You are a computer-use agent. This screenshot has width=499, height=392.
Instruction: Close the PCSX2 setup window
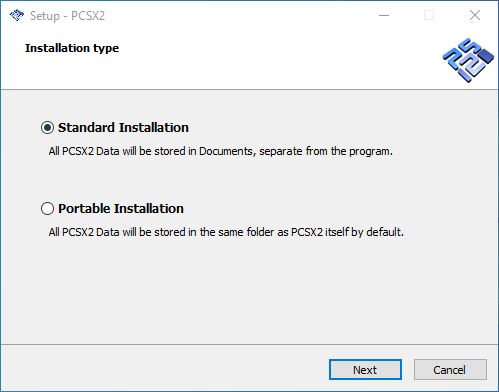[x=475, y=15]
